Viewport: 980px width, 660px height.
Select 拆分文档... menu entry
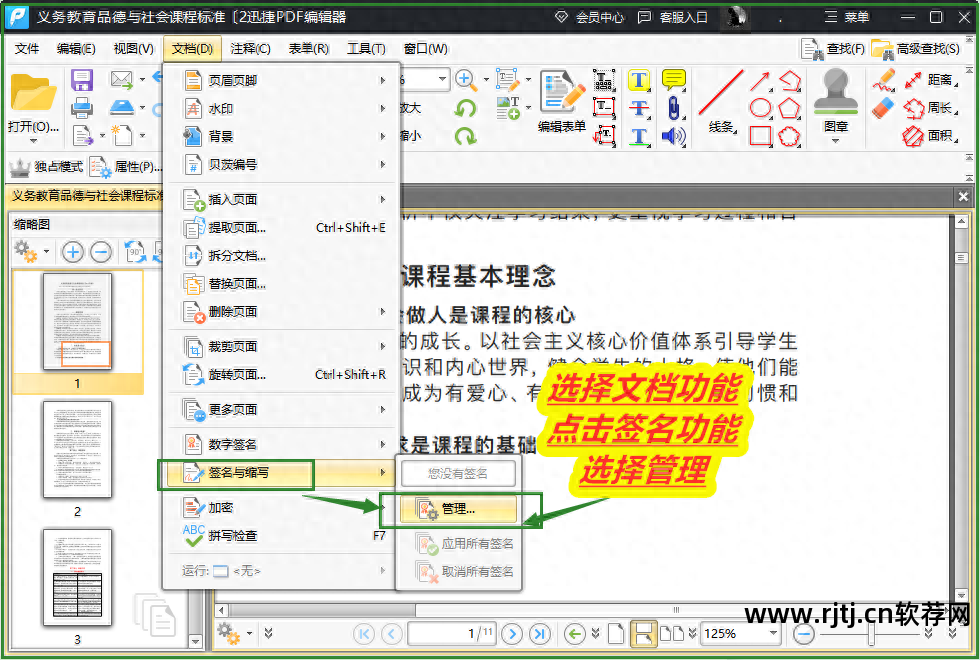click(282, 256)
